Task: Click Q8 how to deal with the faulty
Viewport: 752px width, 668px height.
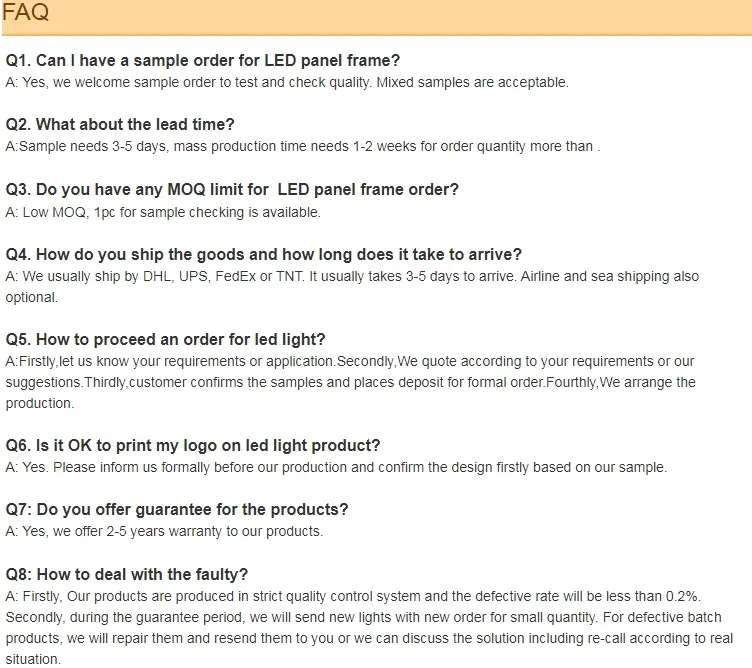Action: click(127, 574)
